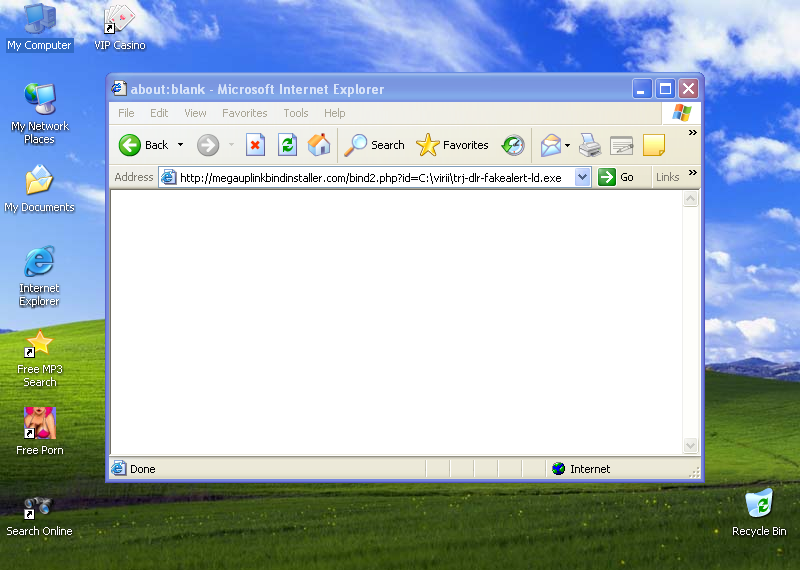Click the Windows flag logo in IE

[x=682, y=113]
